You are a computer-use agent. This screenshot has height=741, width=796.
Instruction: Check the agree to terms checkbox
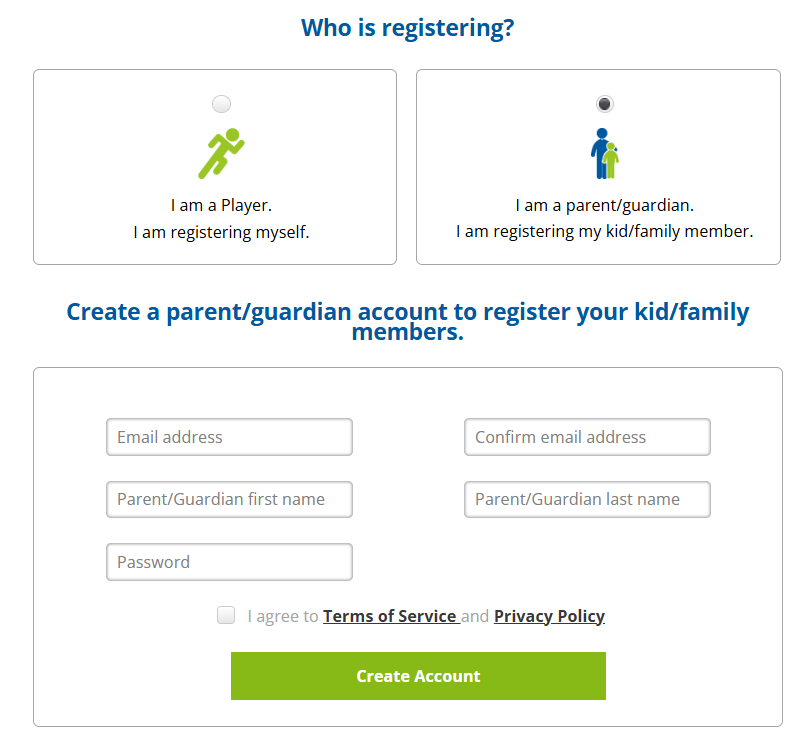coord(226,615)
